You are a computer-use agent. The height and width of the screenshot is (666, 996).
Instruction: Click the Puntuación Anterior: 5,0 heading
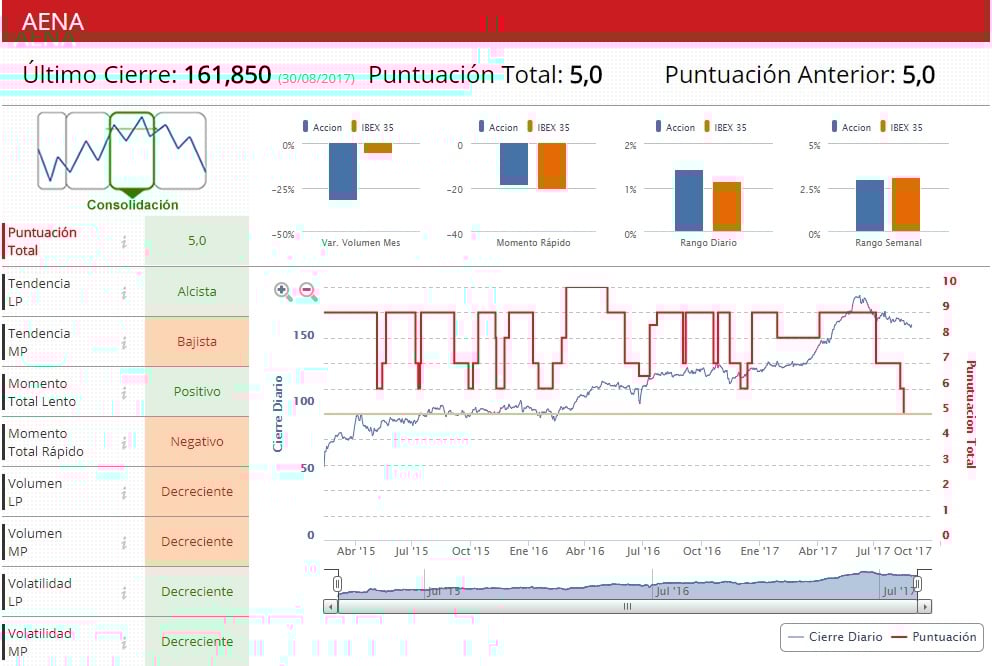pos(800,75)
